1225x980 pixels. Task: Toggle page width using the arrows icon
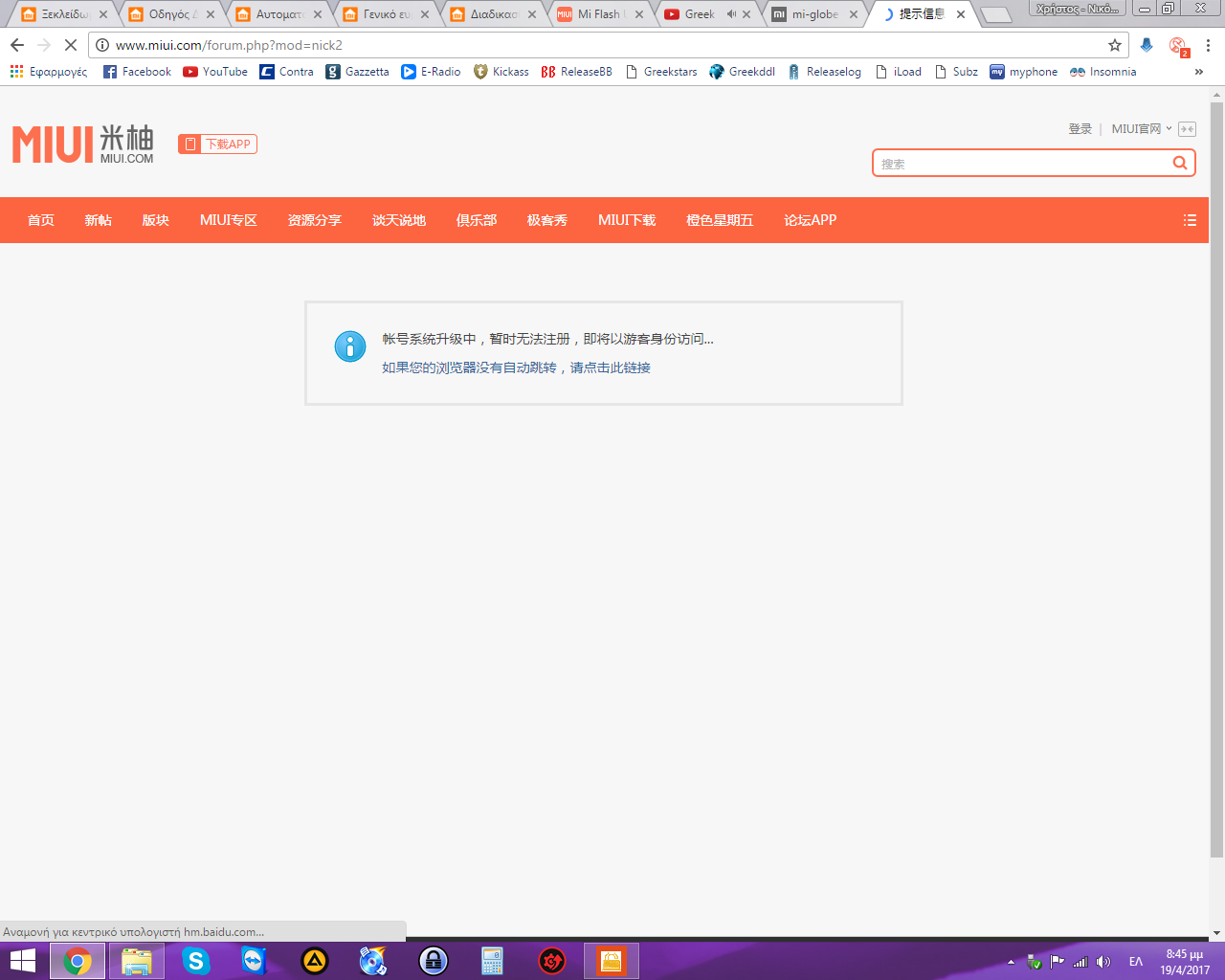[x=1188, y=129]
